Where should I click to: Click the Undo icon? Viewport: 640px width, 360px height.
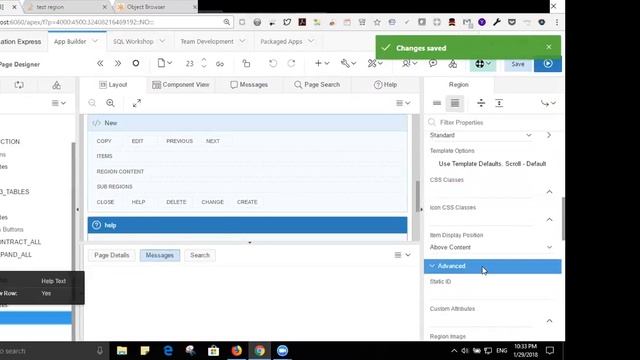(273, 63)
